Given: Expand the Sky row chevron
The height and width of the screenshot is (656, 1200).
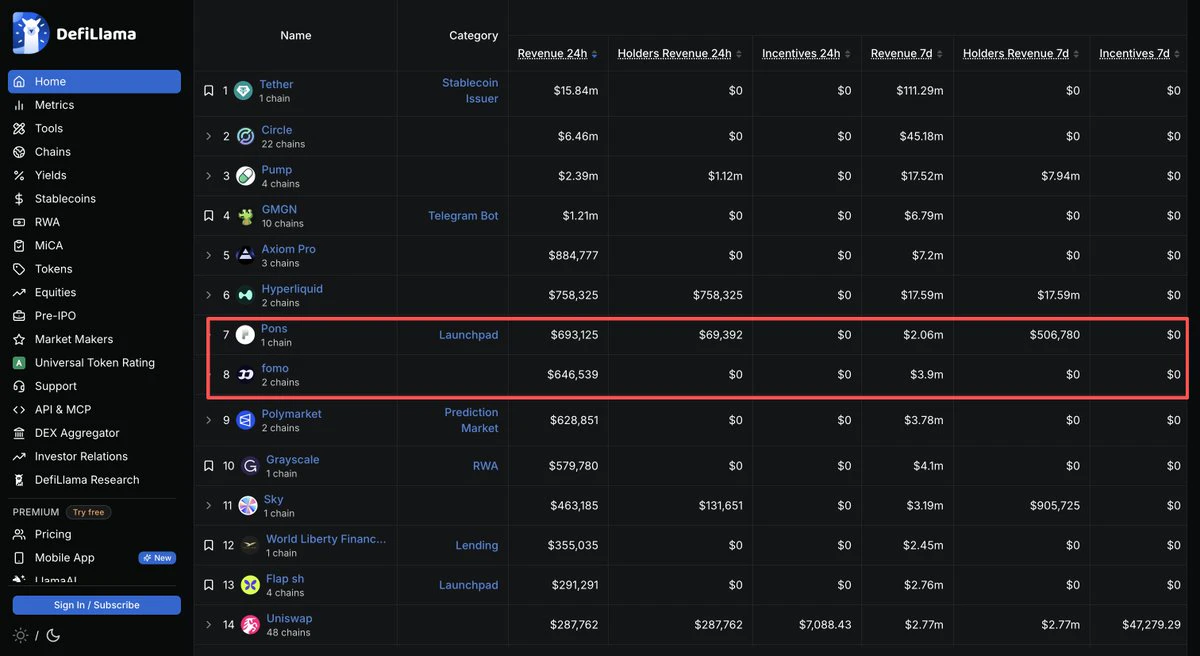Looking at the screenshot, I should (x=209, y=506).
